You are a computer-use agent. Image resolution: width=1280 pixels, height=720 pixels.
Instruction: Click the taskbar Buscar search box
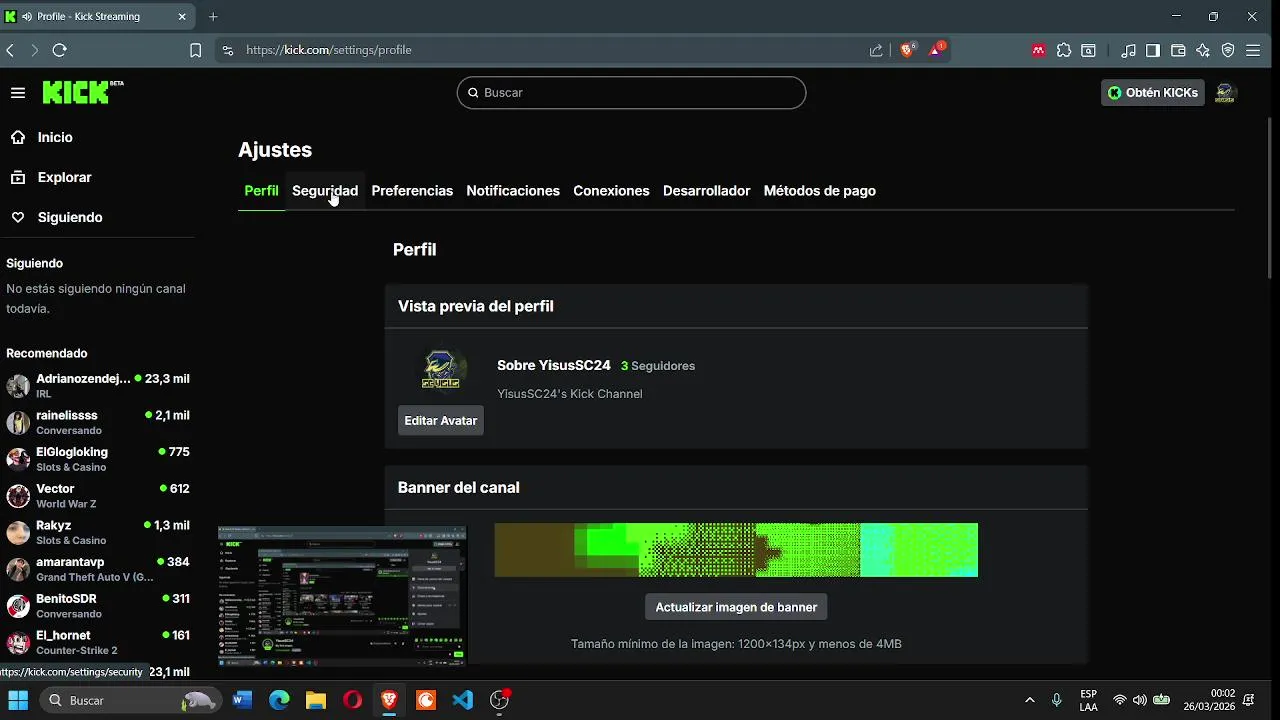[x=130, y=700]
